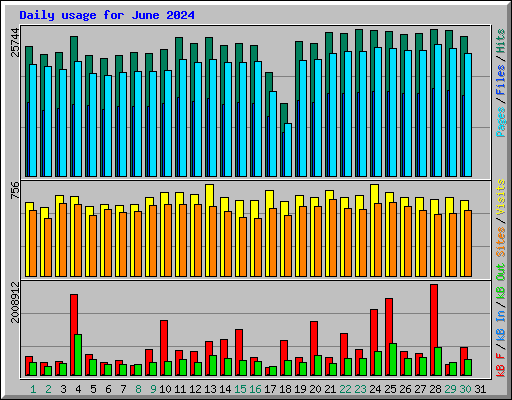Click the kB Out legend label
The image size is (512, 400).
(x=500, y=282)
